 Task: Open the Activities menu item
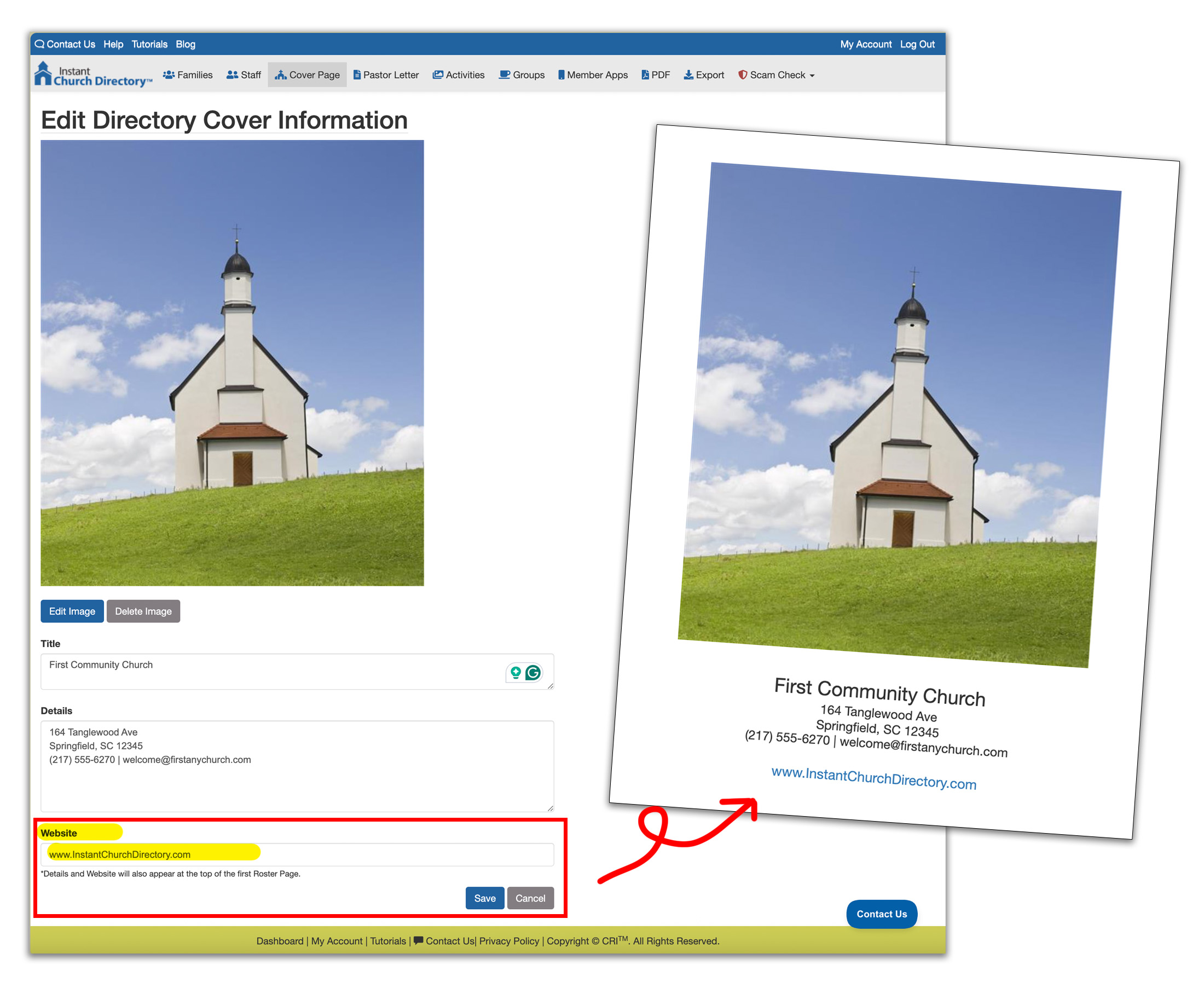tap(459, 75)
